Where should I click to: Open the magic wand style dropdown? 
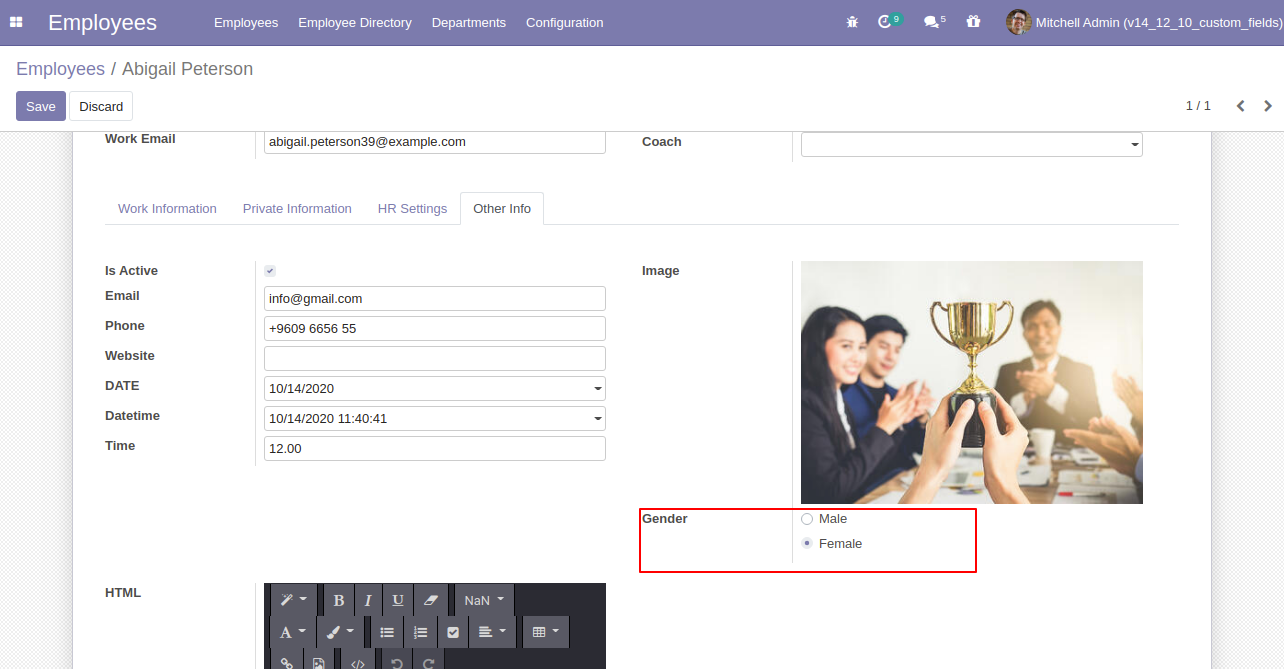tap(294, 600)
